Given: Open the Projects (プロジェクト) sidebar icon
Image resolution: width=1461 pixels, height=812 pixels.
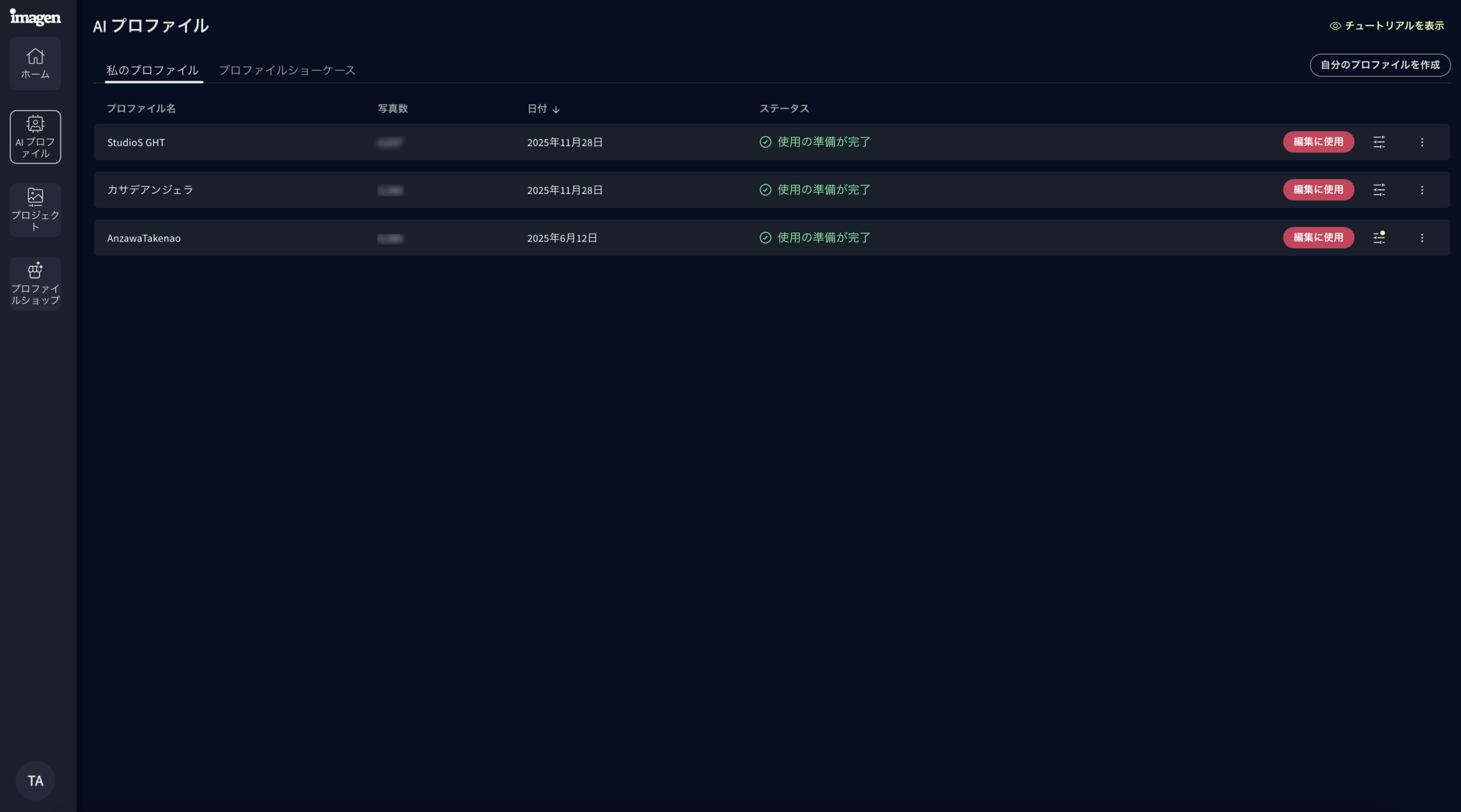Looking at the screenshot, I should click(x=35, y=210).
